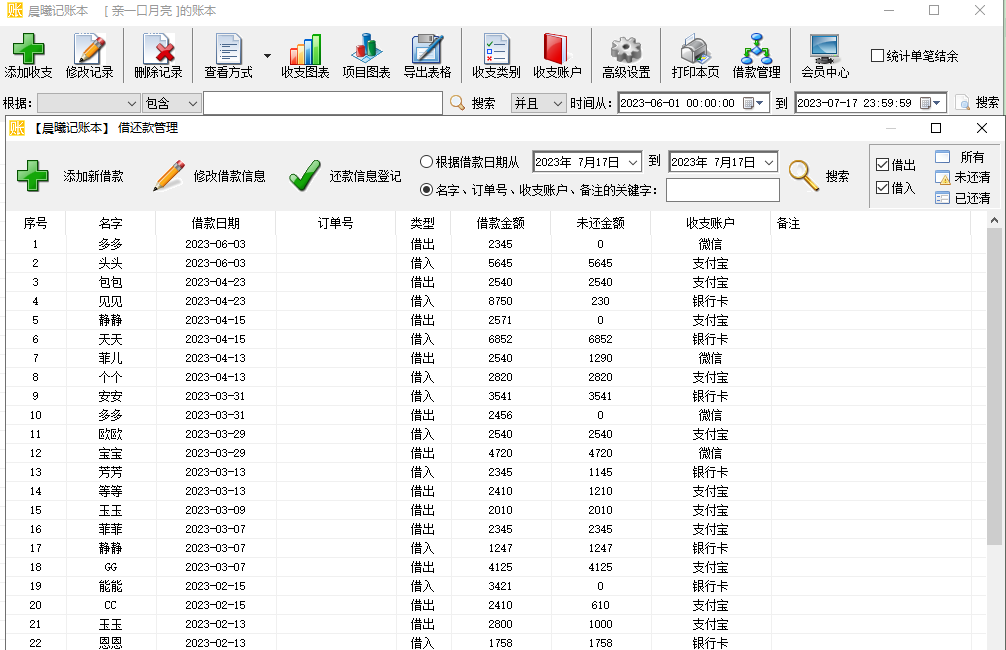The width and height of the screenshot is (1006, 650).
Task: Open the 包含 condition dropdown
Action: tap(171, 103)
